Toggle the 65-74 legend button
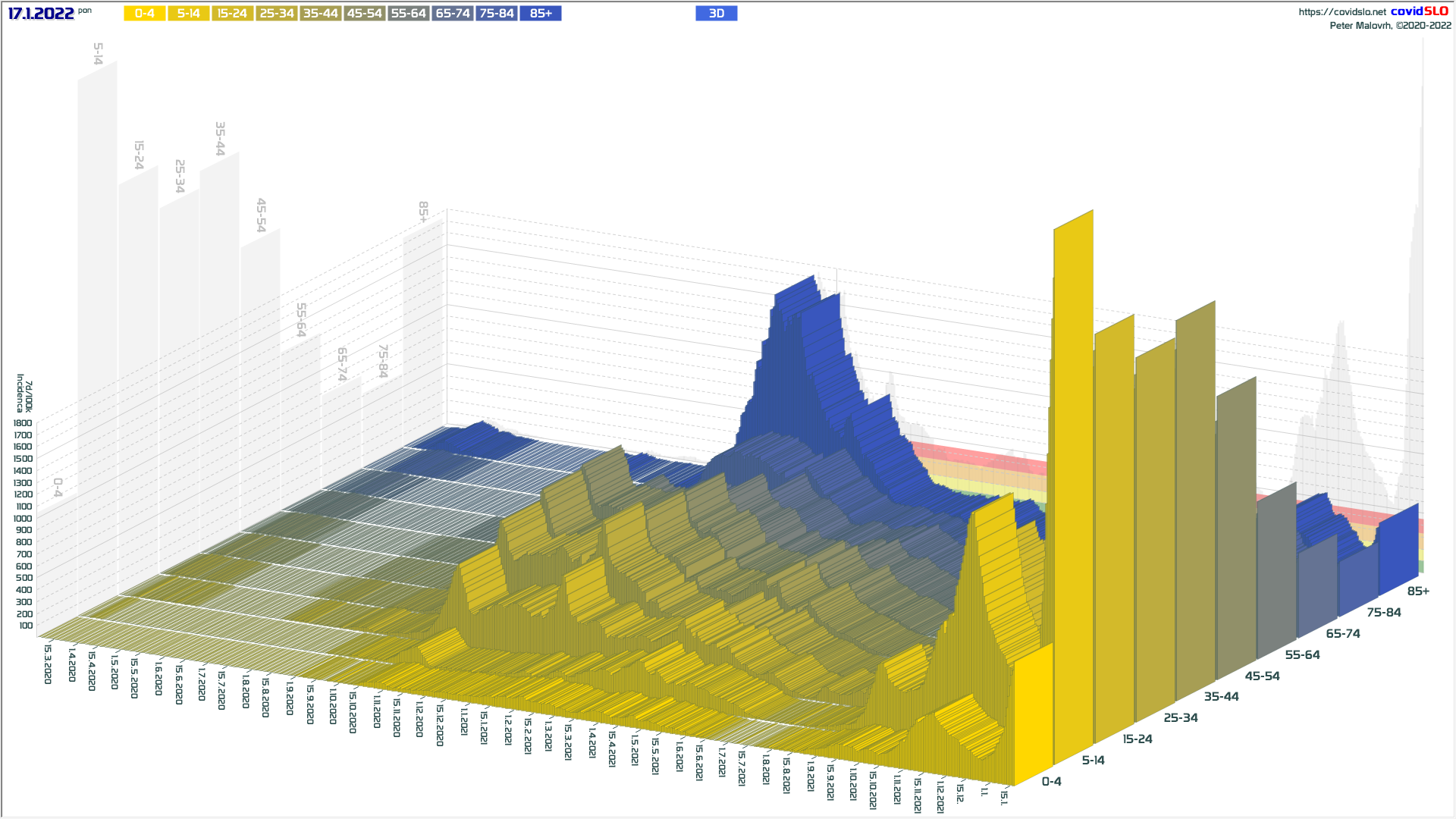The height and width of the screenshot is (819, 1456). pyautogui.click(x=453, y=14)
